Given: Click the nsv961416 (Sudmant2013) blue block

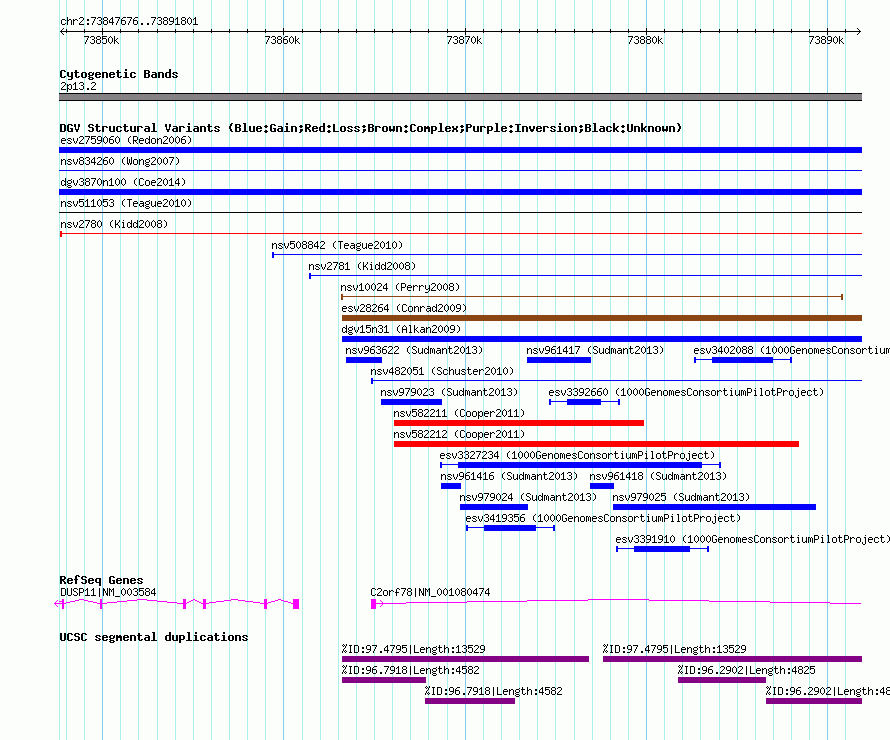Looking at the screenshot, I should [x=451, y=486].
